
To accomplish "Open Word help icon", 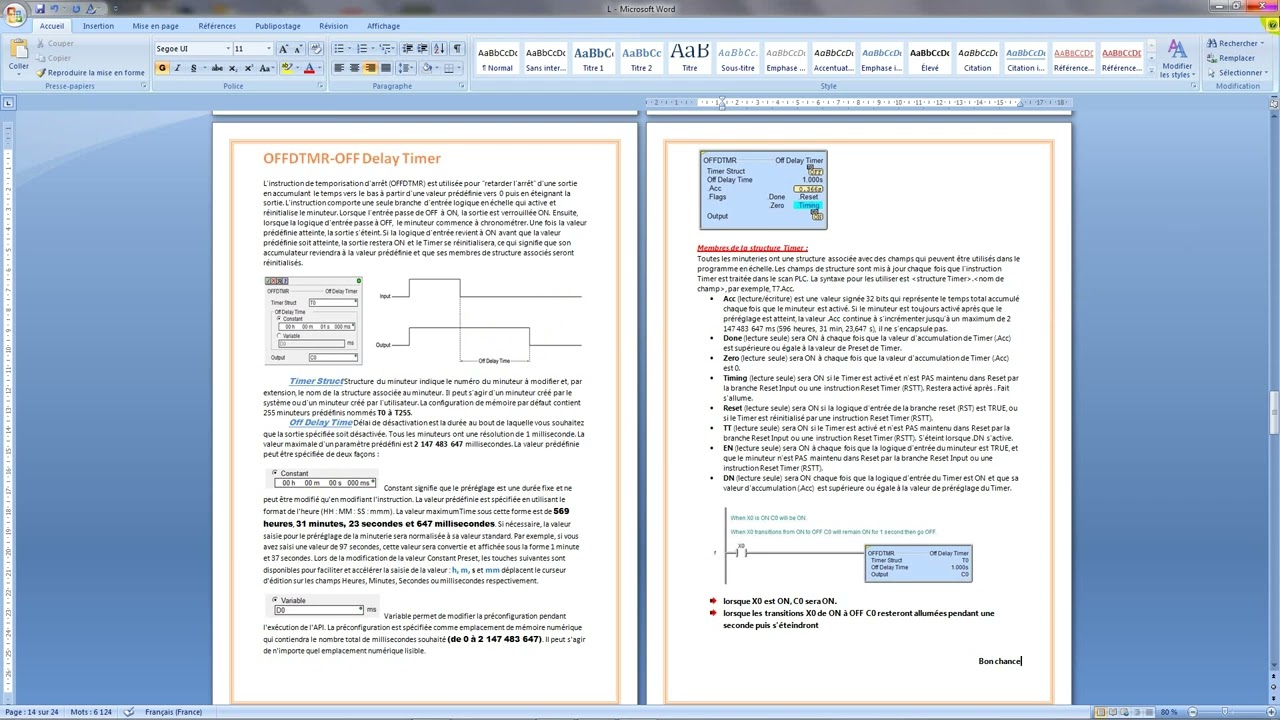I will 1271,26.
